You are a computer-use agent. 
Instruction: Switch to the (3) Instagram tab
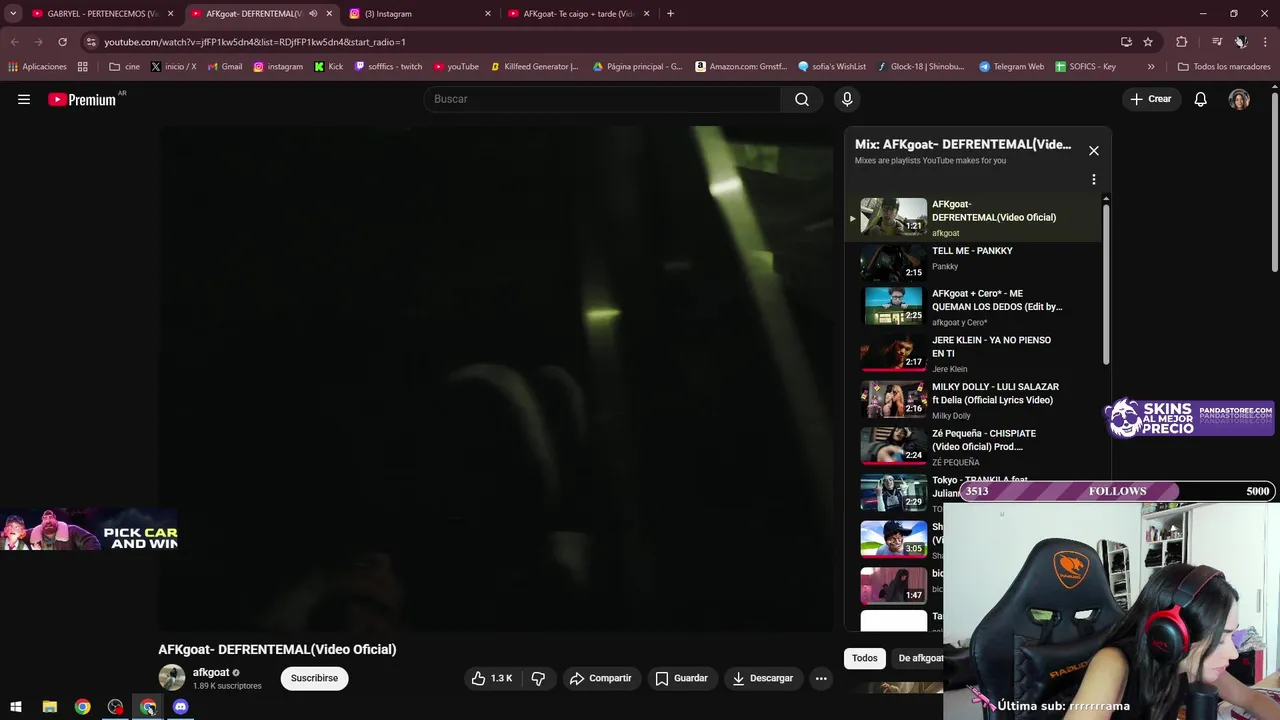coord(418,13)
